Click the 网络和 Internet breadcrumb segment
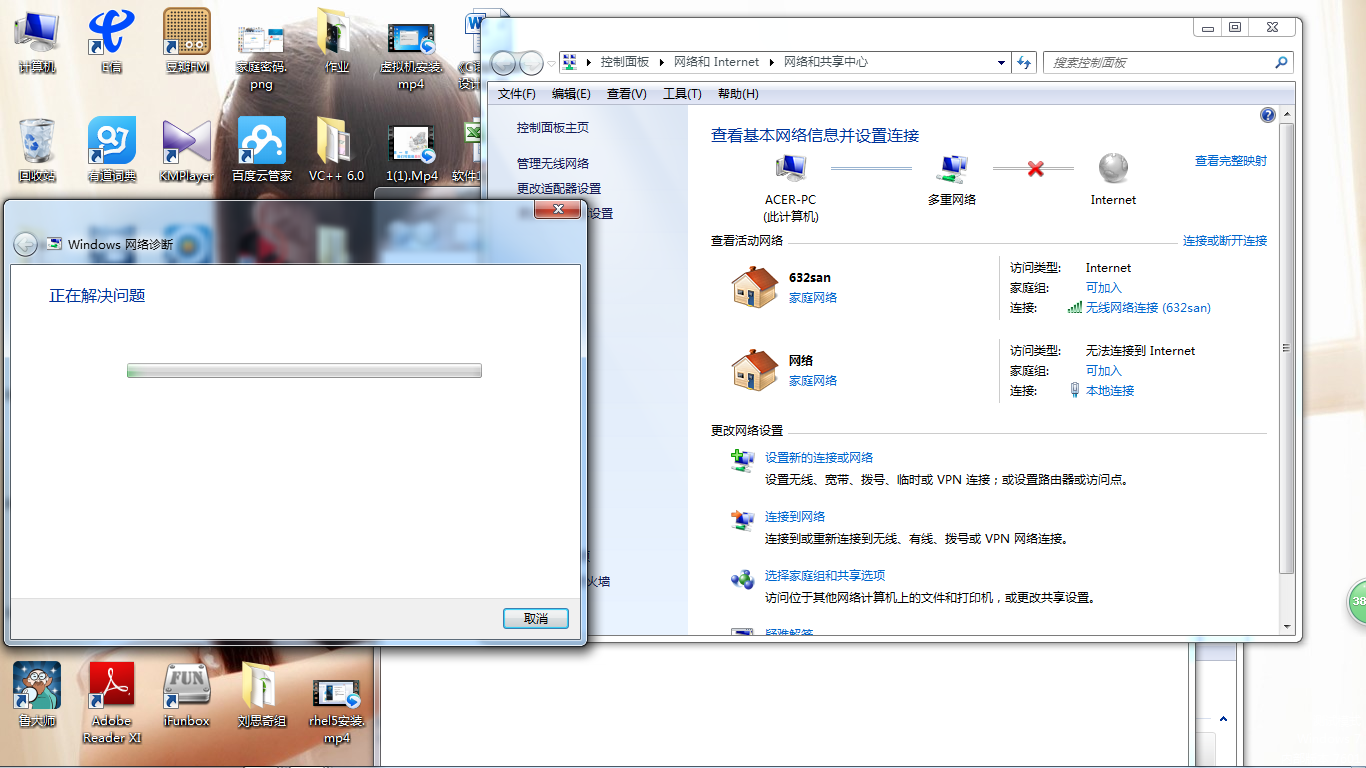Image resolution: width=1366 pixels, height=768 pixels. pos(716,62)
